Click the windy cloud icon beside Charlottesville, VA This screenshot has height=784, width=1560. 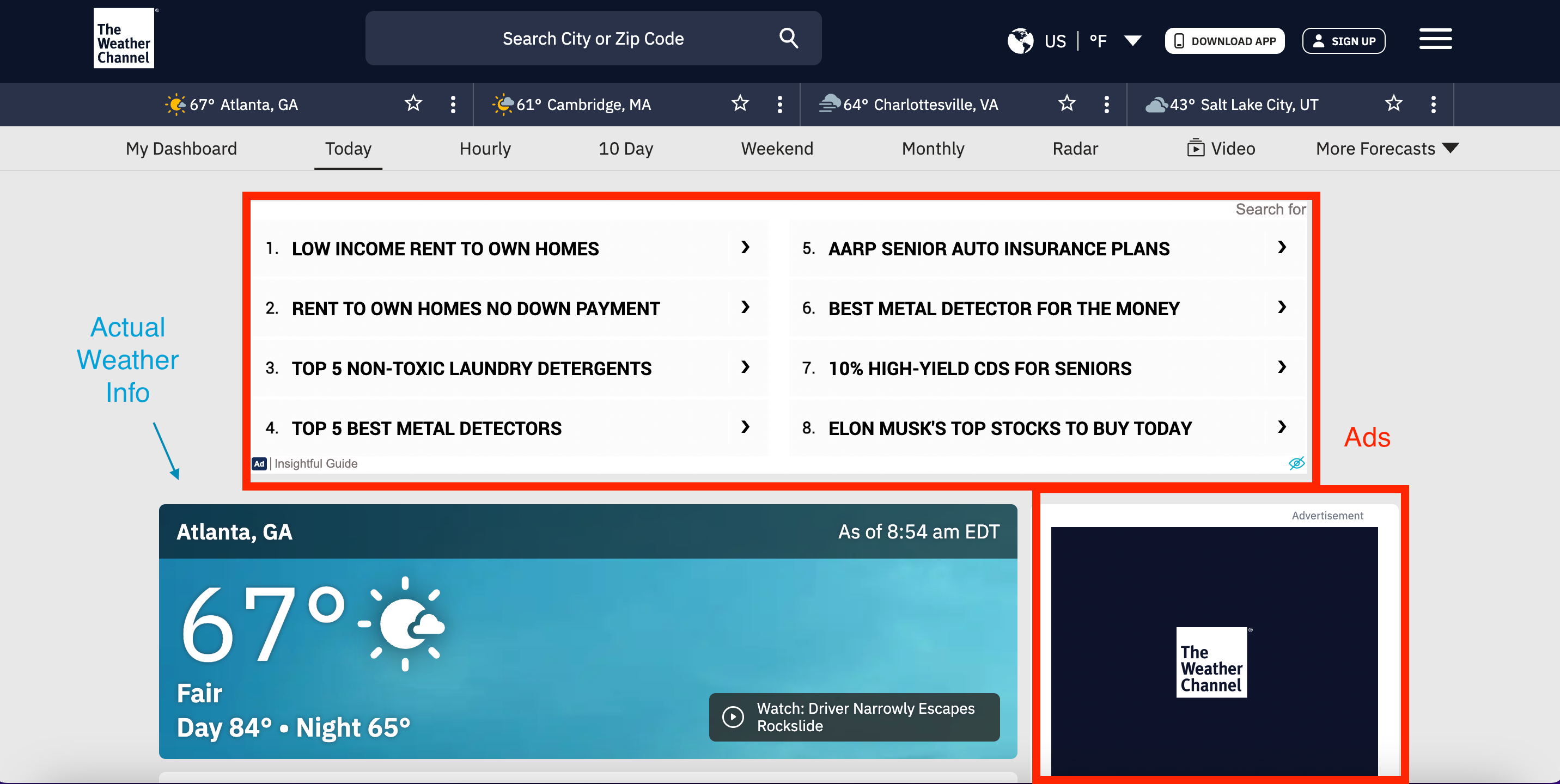(x=830, y=104)
